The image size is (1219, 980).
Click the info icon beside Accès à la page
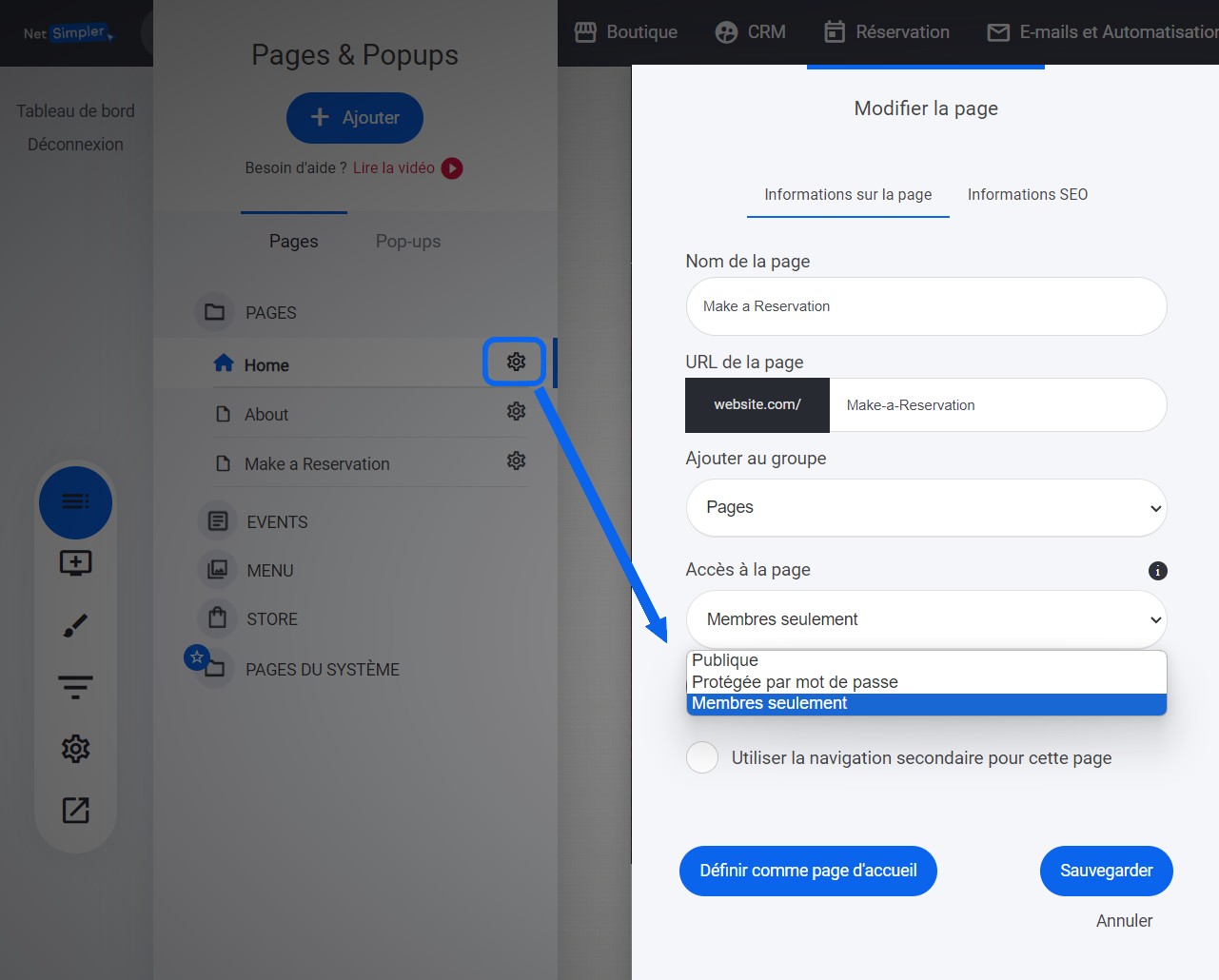(1157, 571)
